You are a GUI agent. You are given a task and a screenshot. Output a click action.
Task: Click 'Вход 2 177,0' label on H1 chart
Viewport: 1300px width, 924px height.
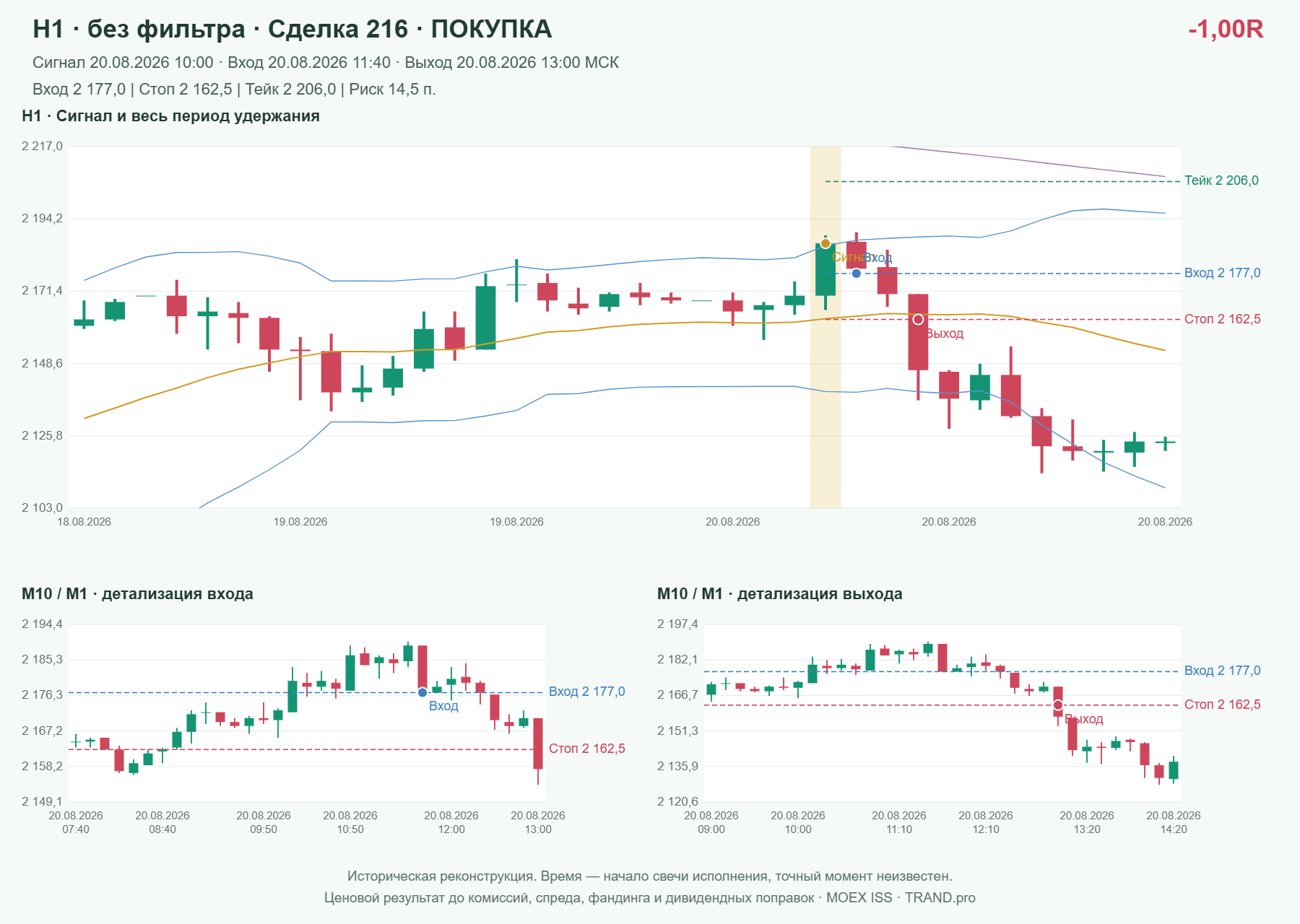tap(1222, 273)
